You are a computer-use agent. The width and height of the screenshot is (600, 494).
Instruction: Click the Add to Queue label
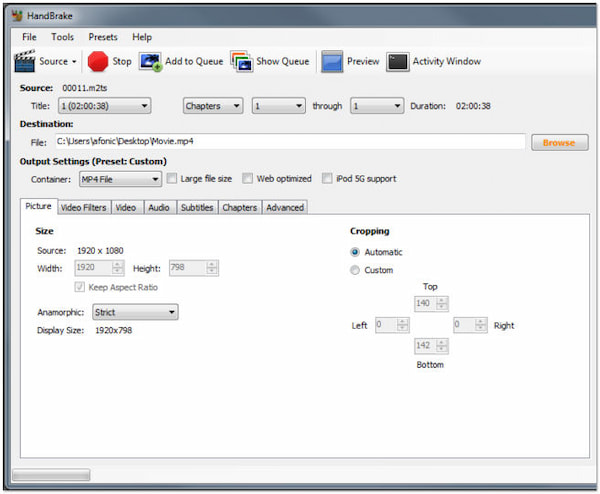point(194,61)
